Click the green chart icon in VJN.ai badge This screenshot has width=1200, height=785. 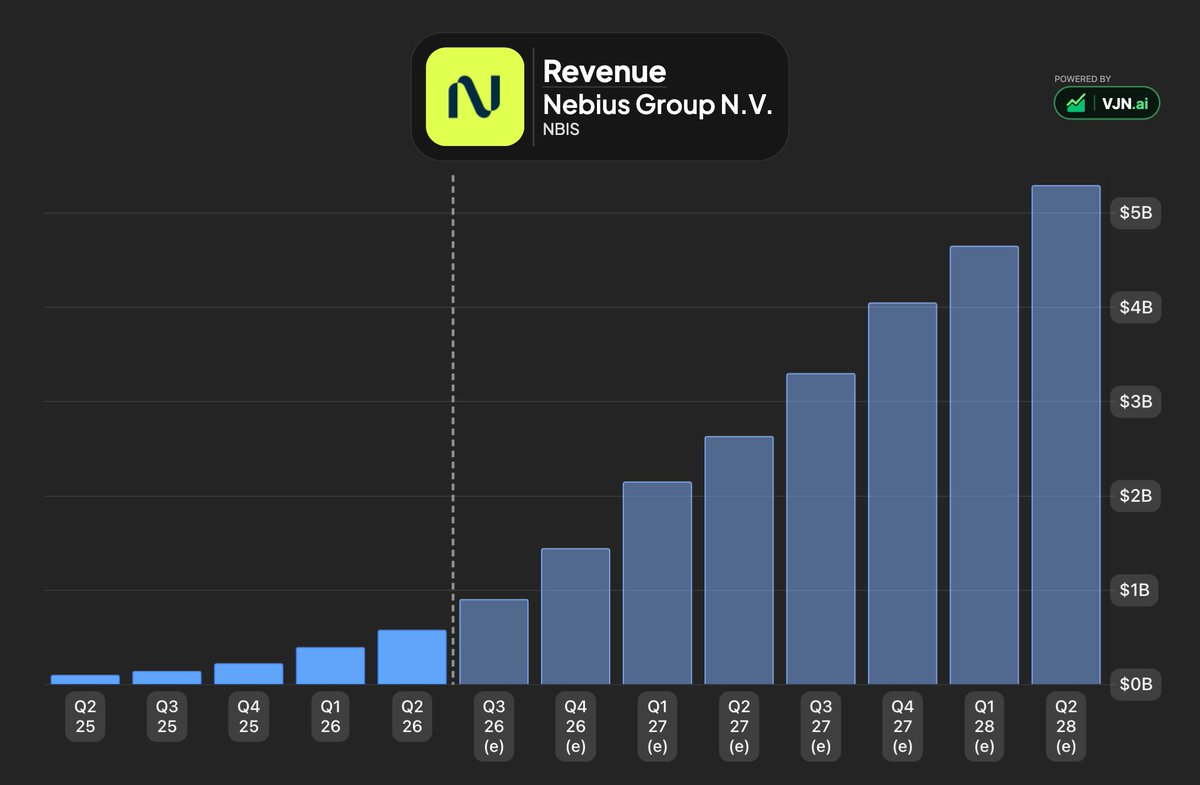tap(1076, 103)
